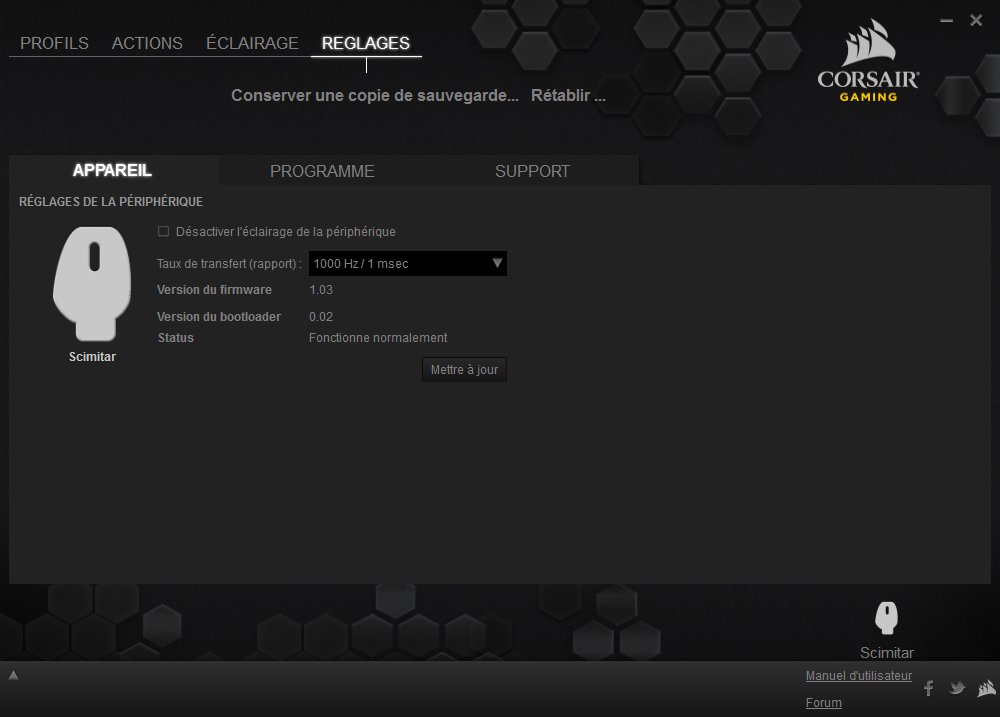Screen dimensions: 1000x717
Task: Minimize the Corsair utility window
Action: 946,20
